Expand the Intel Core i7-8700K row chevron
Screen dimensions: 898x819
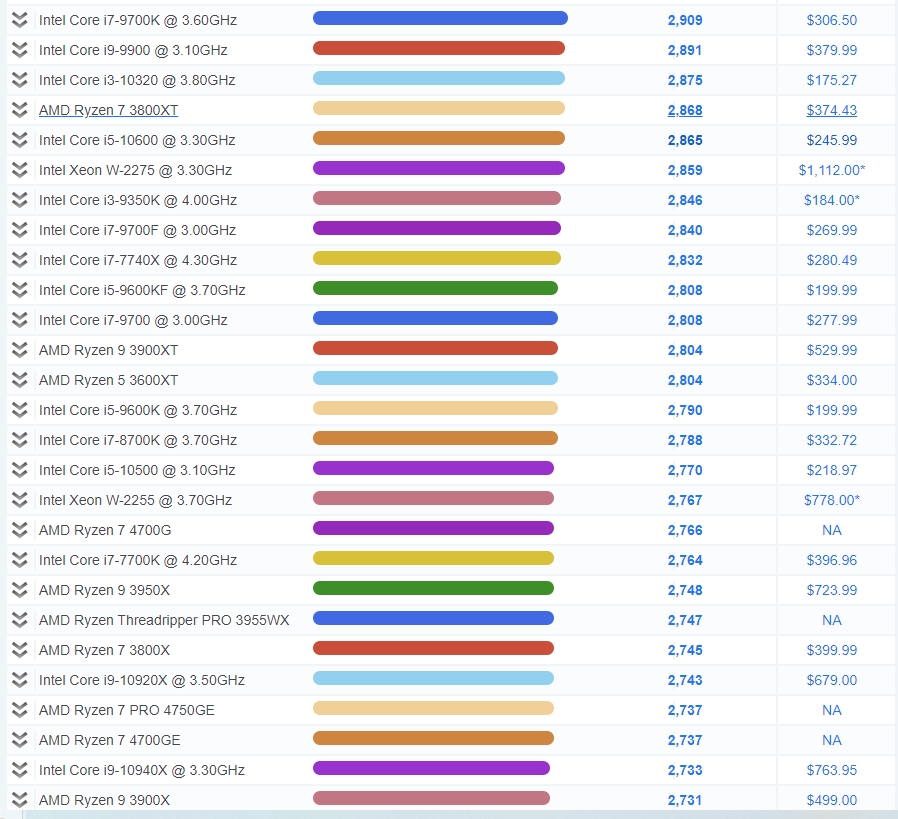[19, 440]
